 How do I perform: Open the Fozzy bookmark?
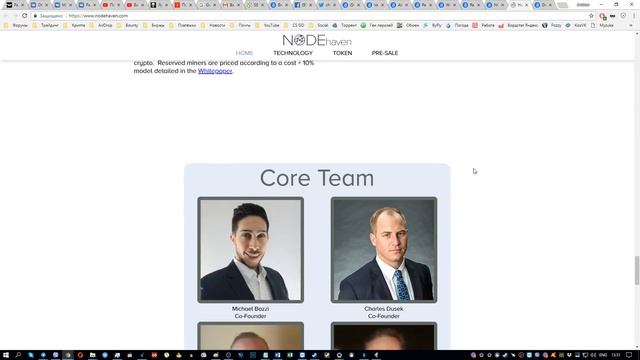pyautogui.click(x=552, y=25)
